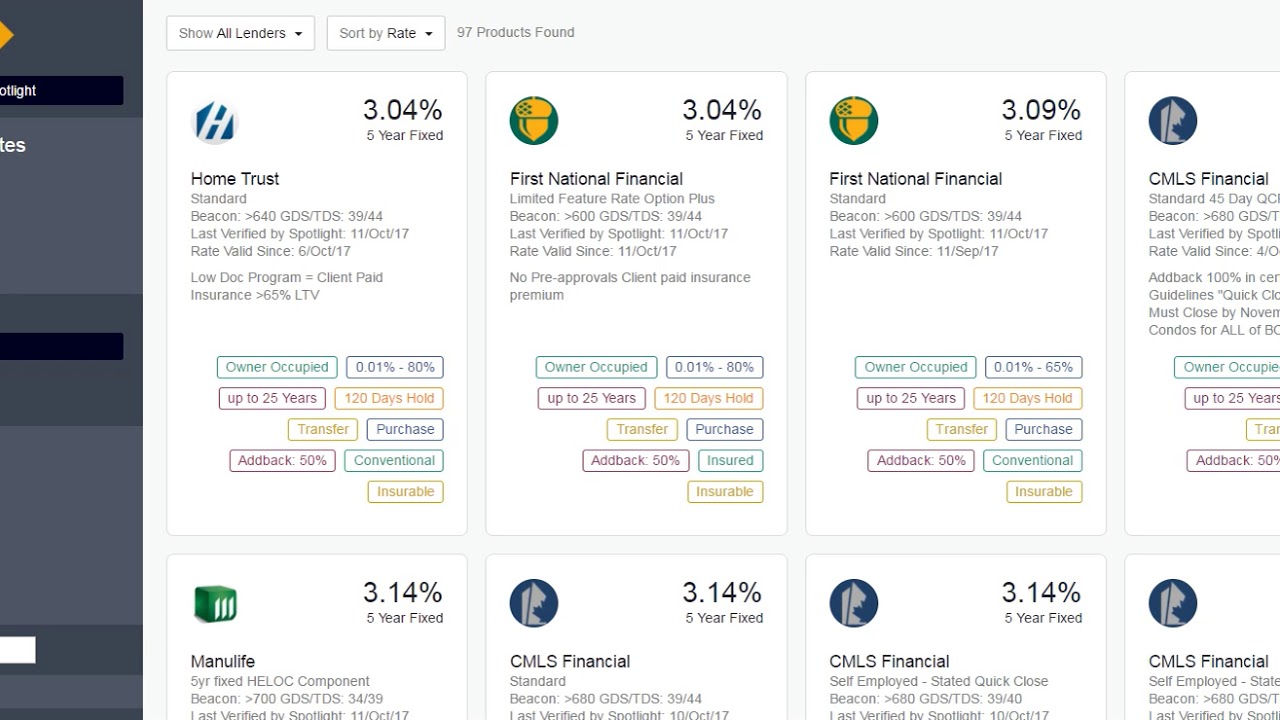Screen dimensions: 1280x720
Task: Click First National Financial name on 3.09% card
Action: [915, 179]
